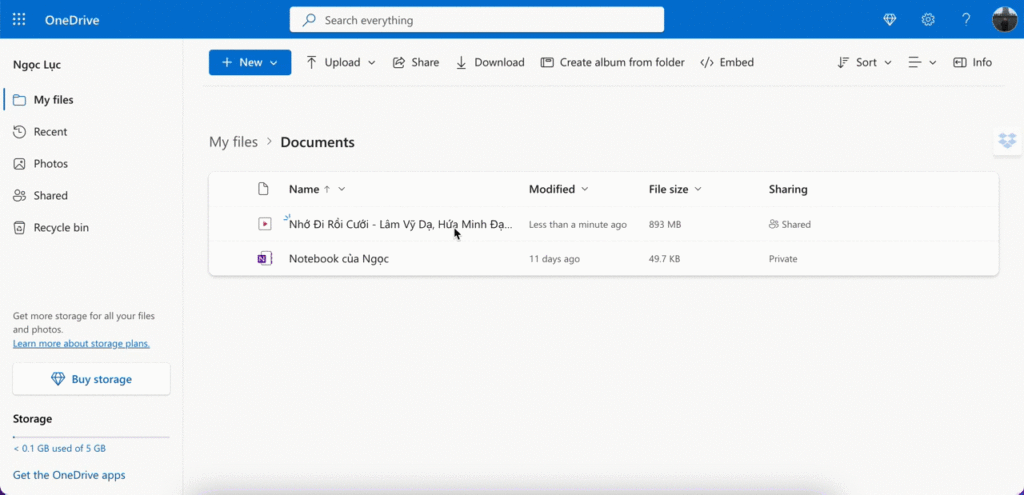Screen dimensions: 1024x495
Task: Click the storage usage progress bar
Action: click(x=91, y=437)
